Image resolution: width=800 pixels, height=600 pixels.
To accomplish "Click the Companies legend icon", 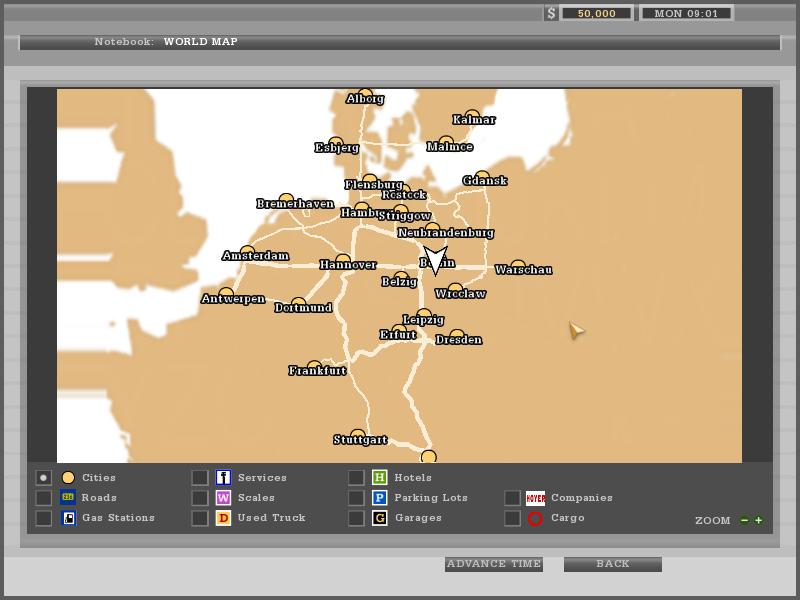I will tap(535, 498).
